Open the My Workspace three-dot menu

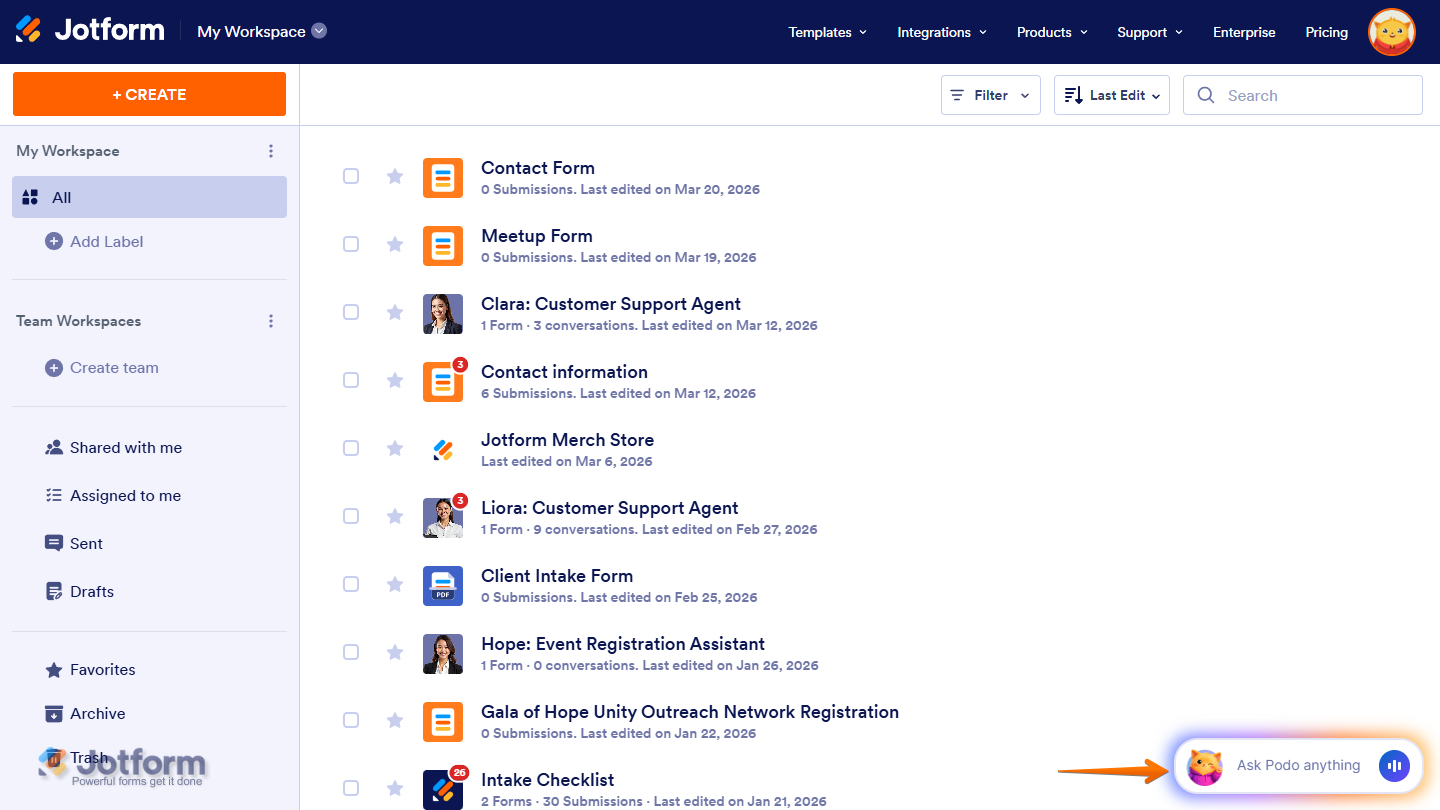pos(271,150)
